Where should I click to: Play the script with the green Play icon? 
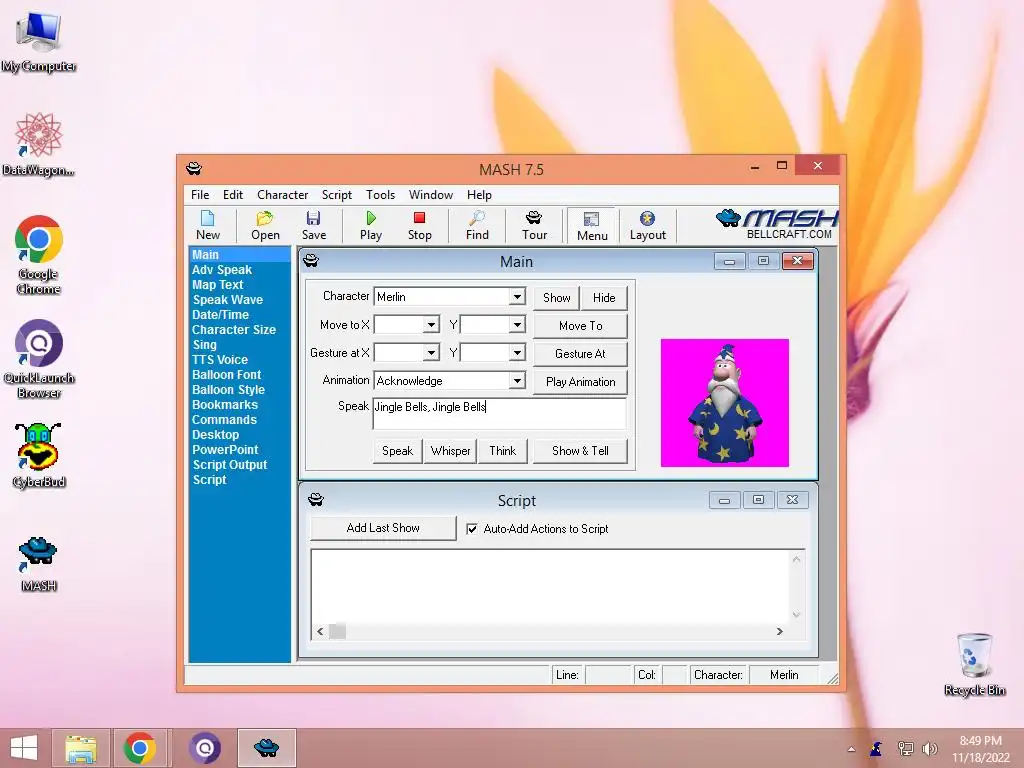click(x=371, y=225)
